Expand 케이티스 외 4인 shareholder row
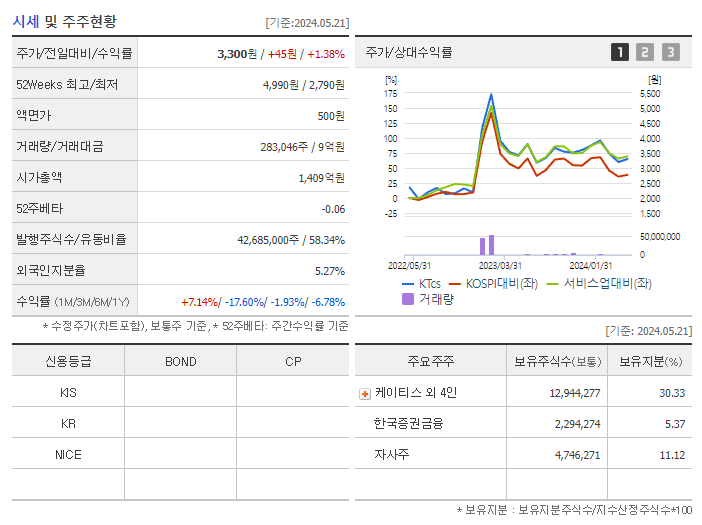 [x=365, y=394]
